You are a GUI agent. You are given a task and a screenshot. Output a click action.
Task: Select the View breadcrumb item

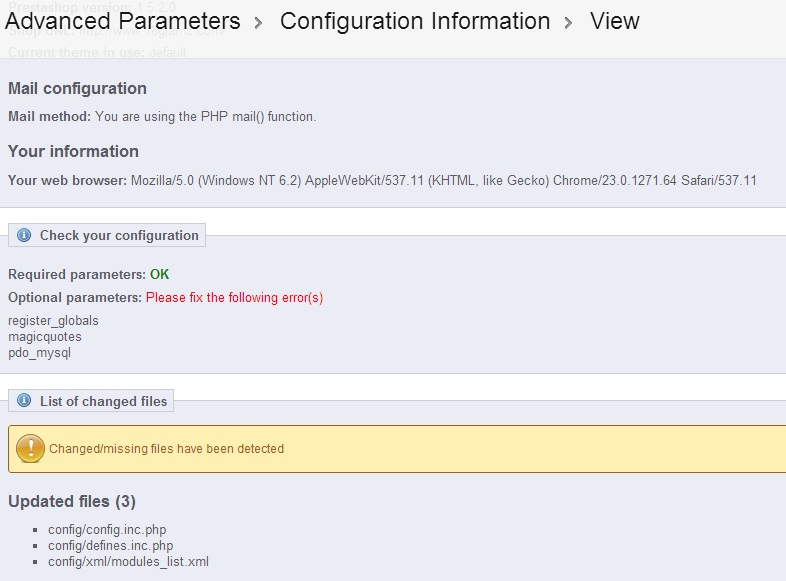coord(615,21)
